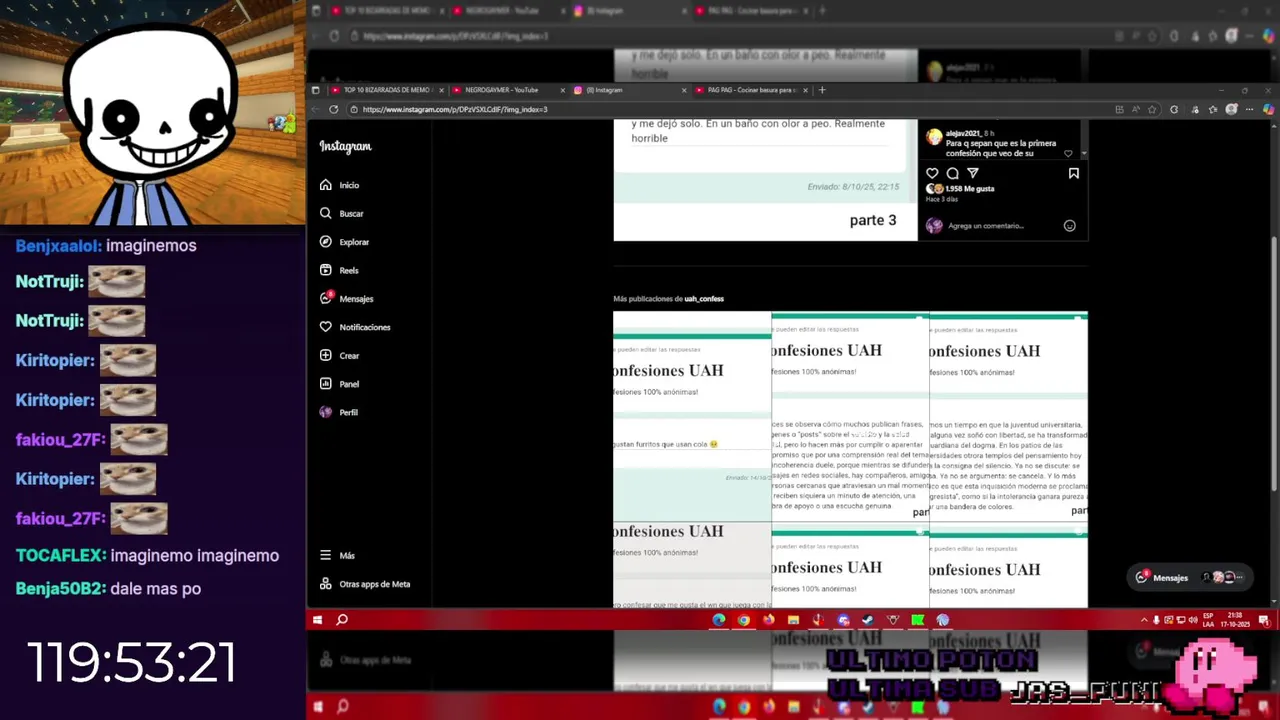The height and width of the screenshot is (720, 1280).
Task: Close the NEGROGAYMER tab
Action: pyautogui.click(x=563, y=90)
